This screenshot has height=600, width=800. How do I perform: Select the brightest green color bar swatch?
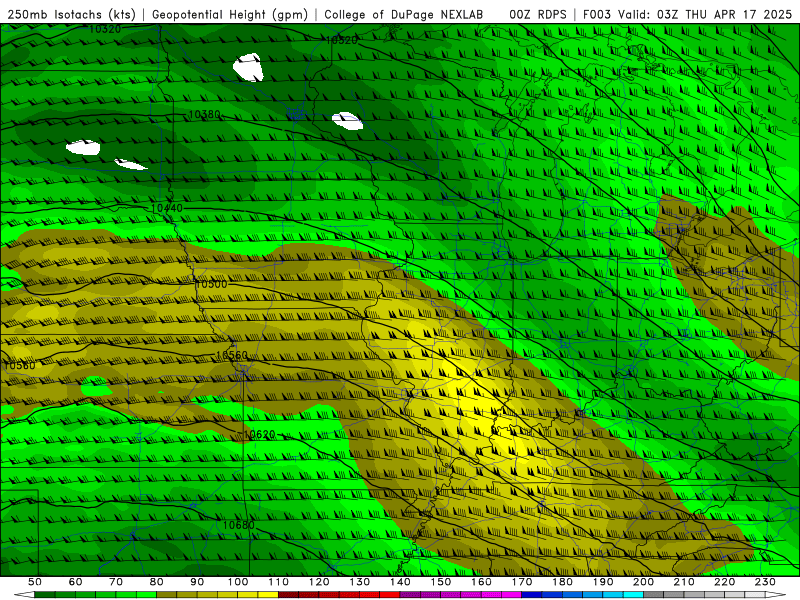tap(146, 594)
